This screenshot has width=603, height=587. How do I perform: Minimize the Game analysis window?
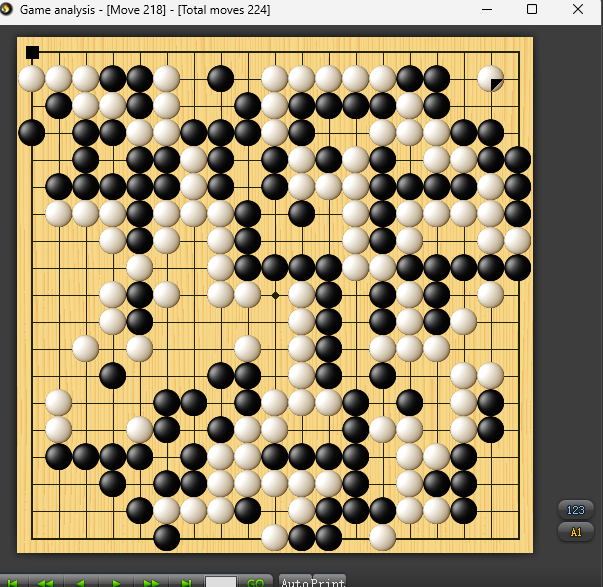[x=487, y=10]
